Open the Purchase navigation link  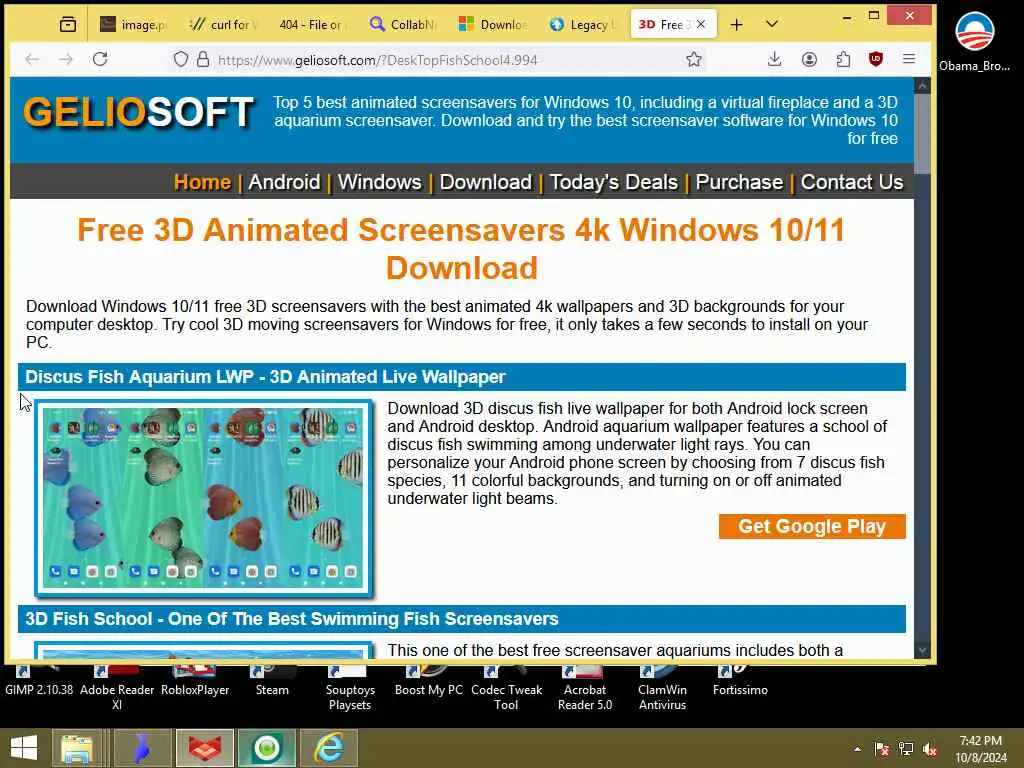point(739,182)
